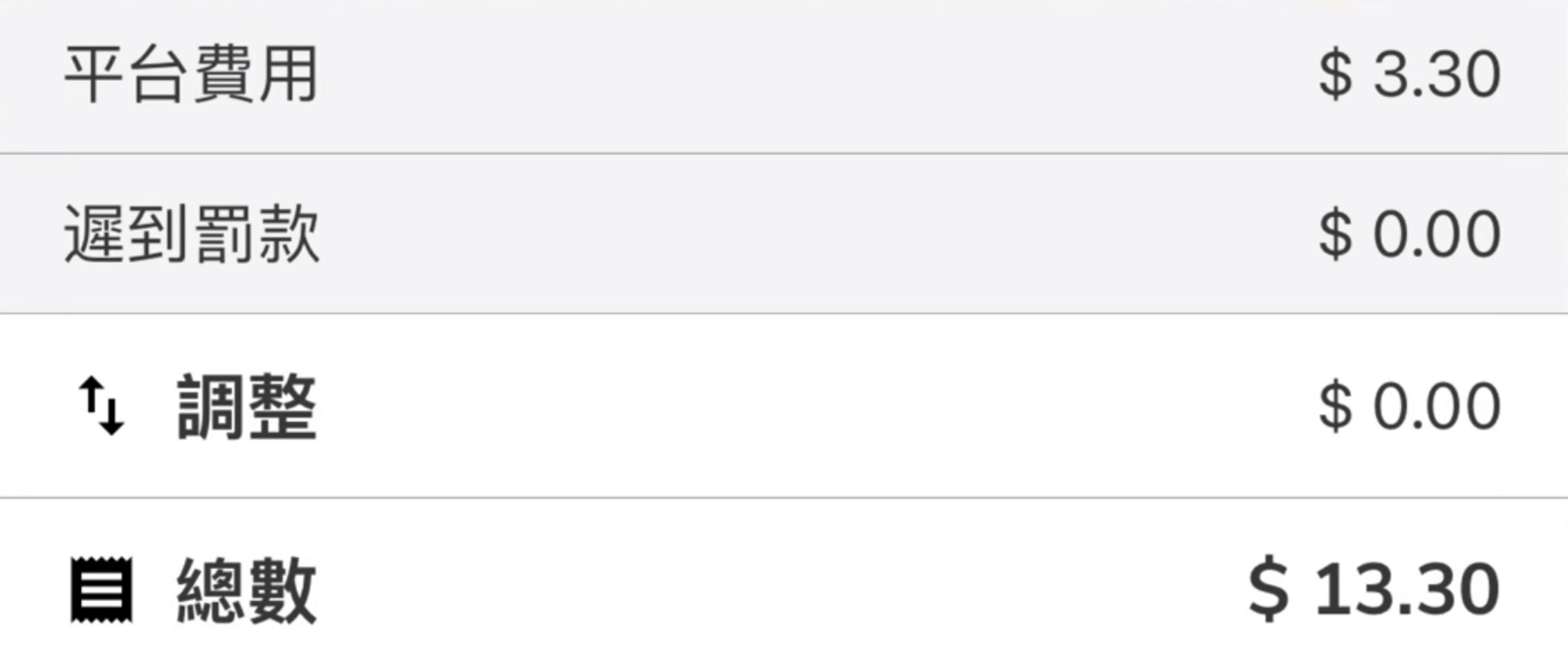1568x657 pixels.
Task: Click the up-down arrows adjustment icon
Action: (x=102, y=406)
